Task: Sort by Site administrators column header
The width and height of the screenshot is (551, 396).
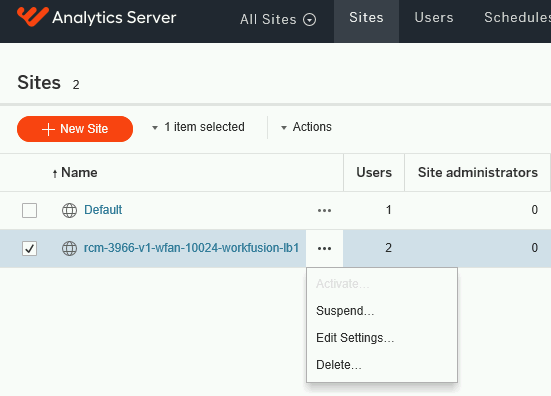Action: coord(478,173)
